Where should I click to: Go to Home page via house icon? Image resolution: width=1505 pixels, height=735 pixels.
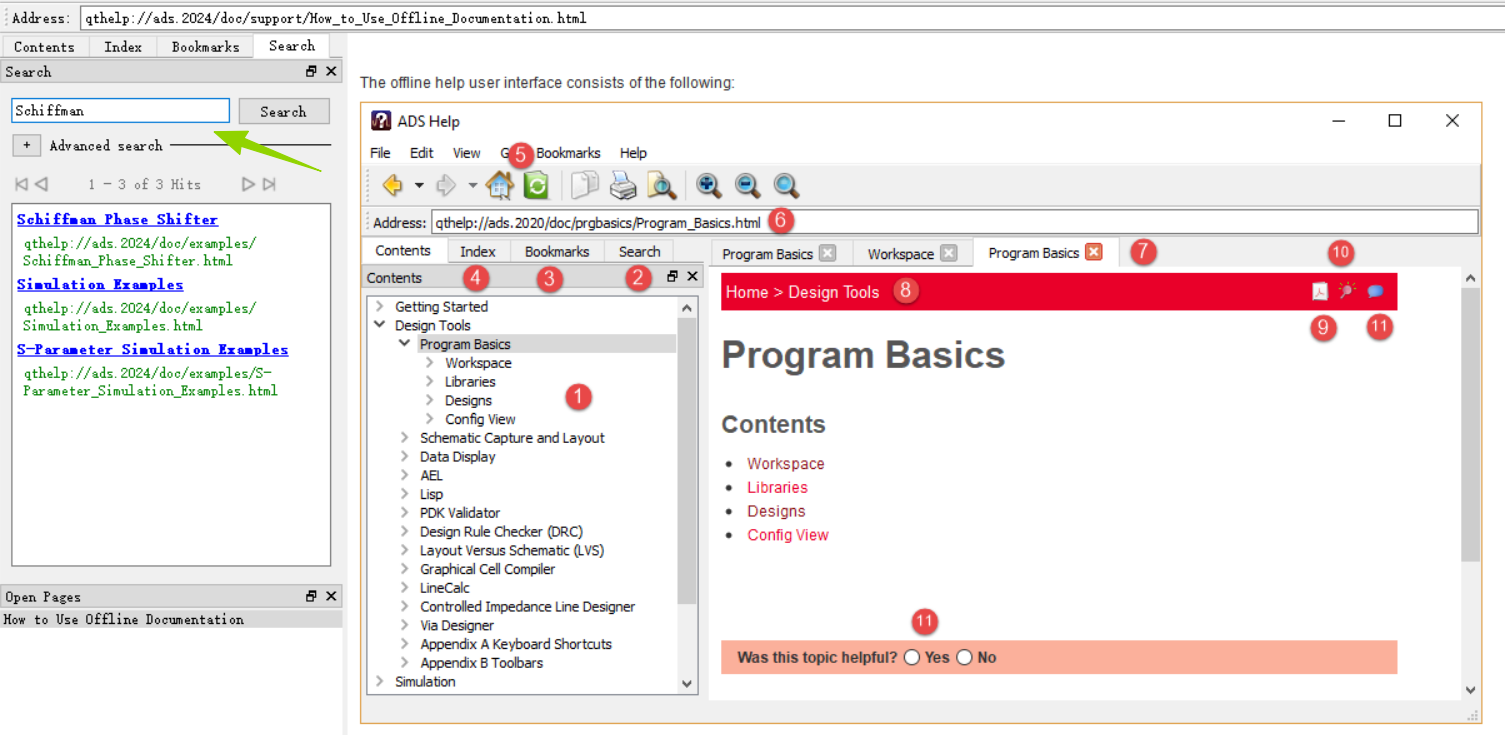point(500,185)
